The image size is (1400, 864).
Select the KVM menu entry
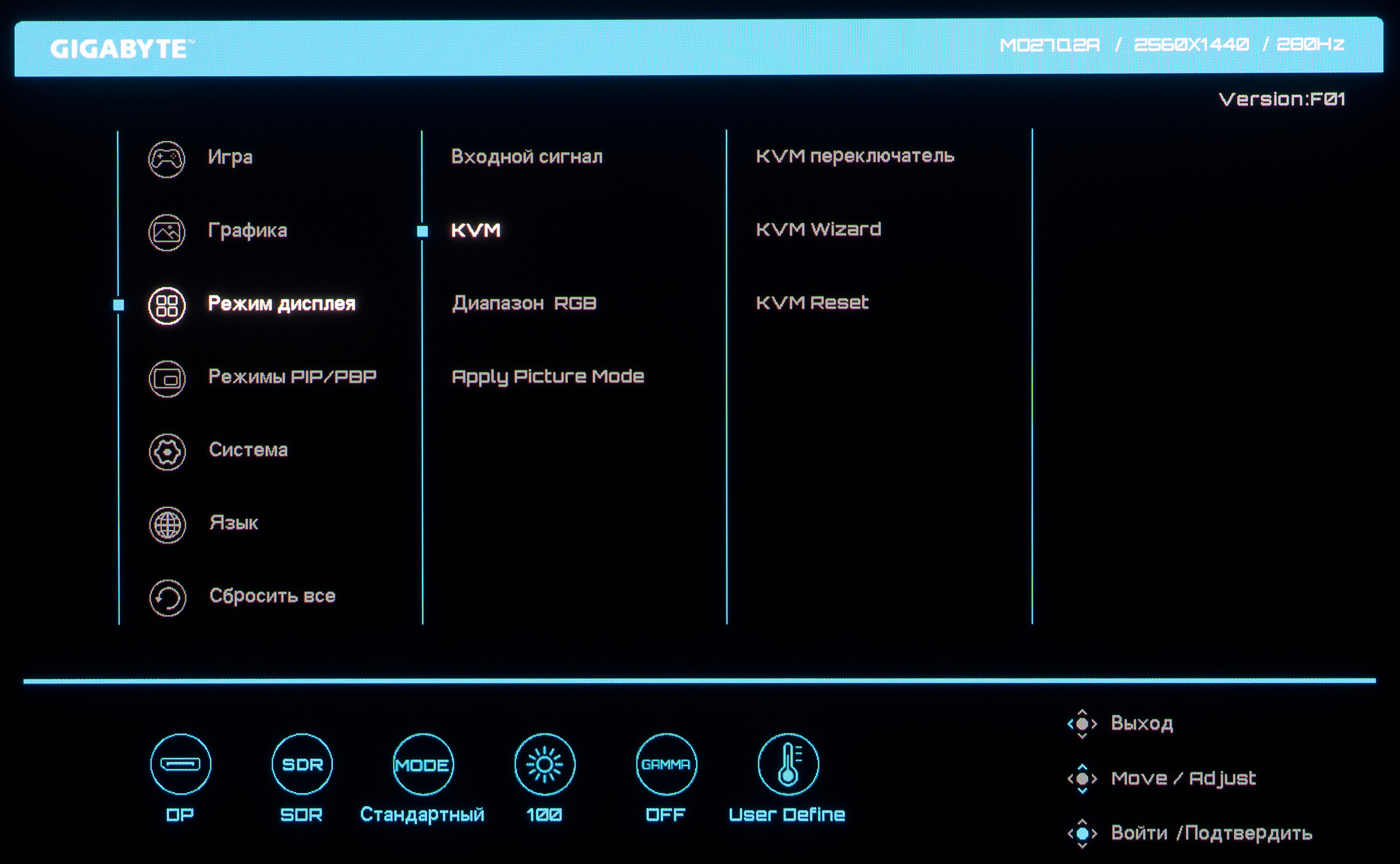pyautogui.click(x=475, y=230)
